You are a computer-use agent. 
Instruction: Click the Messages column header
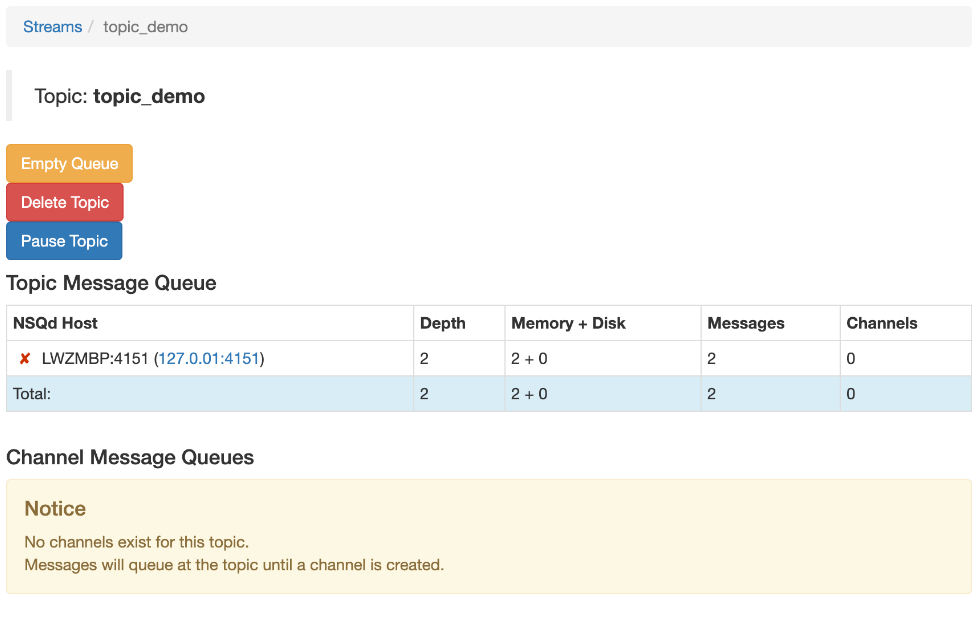tap(745, 323)
